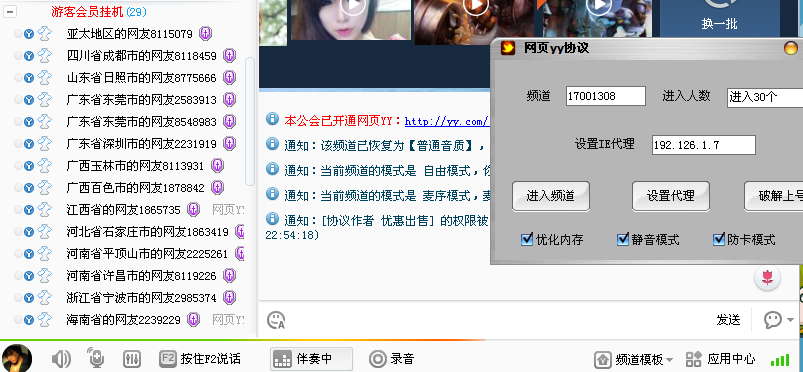Click the green signal strength bars

(x=780, y=359)
